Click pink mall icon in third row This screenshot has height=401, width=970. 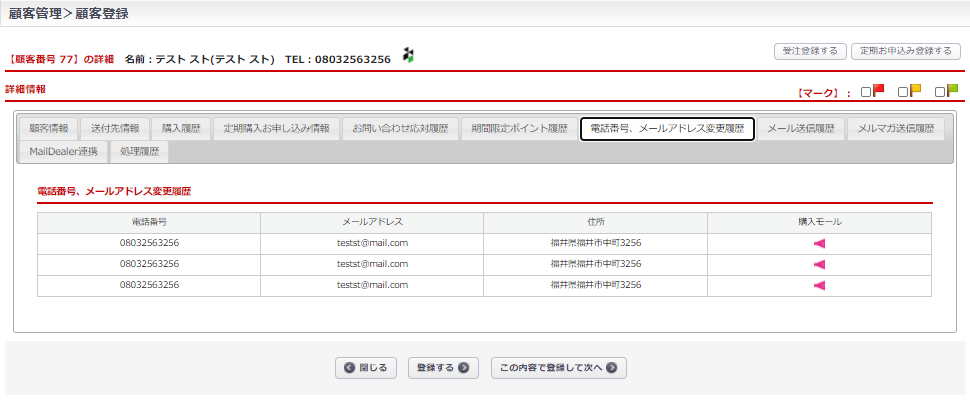point(820,286)
